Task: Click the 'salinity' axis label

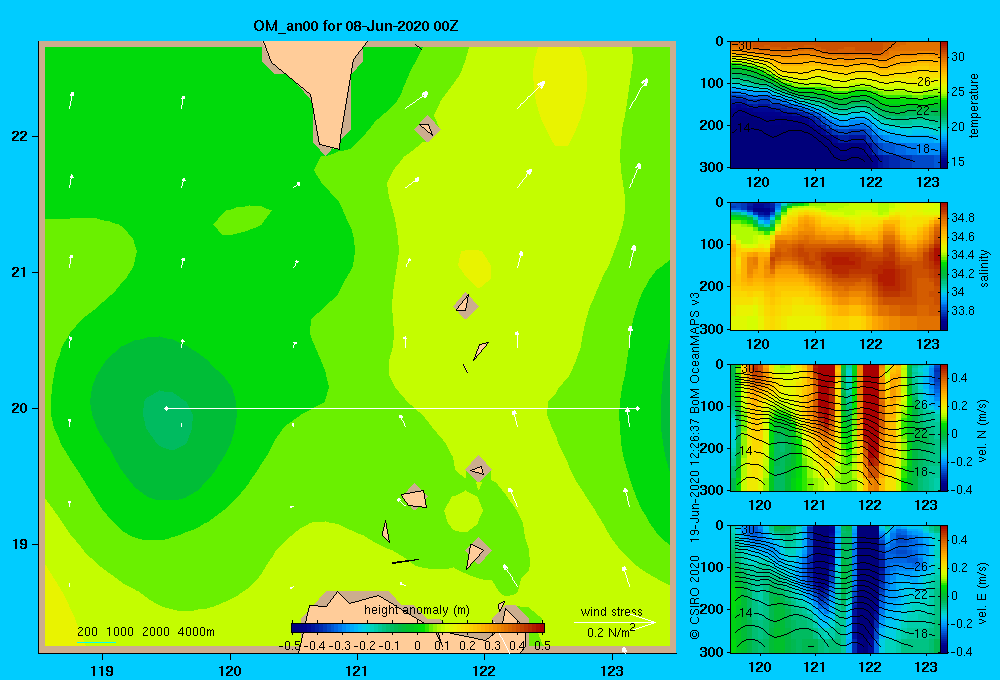Action: coord(984,267)
